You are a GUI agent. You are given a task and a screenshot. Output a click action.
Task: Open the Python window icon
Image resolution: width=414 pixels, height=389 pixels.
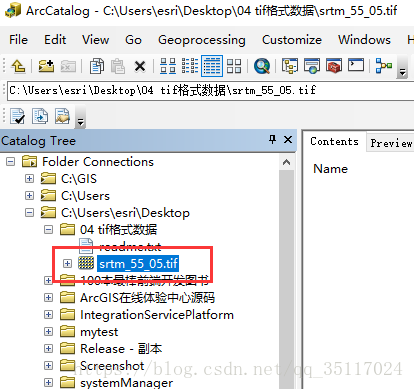(x=356, y=65)
